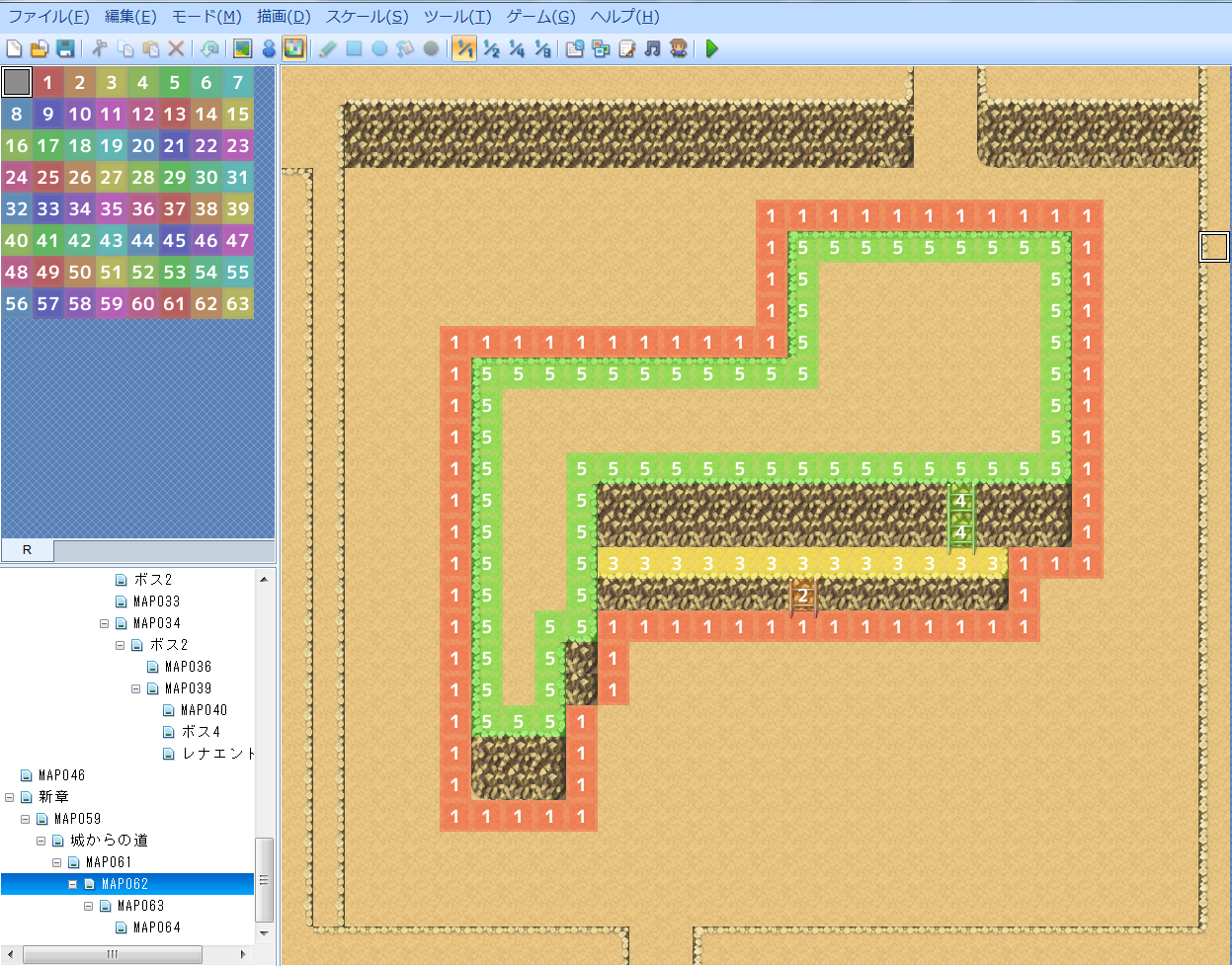Screen dimensions: 1232x966
Task: Set map zoom to 1/8 scale
Action: (x=542, y=48)
